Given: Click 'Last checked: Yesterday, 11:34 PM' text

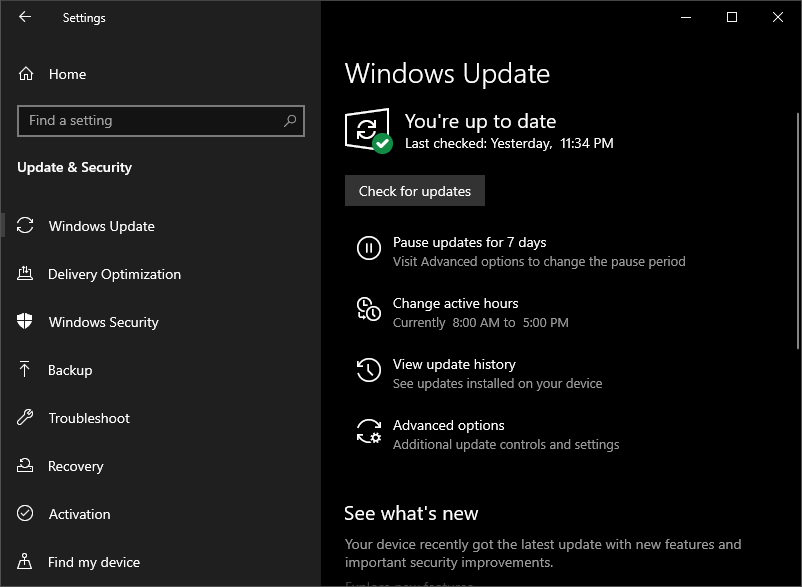Looking at the screenshot, I should [x=509, y=144].
